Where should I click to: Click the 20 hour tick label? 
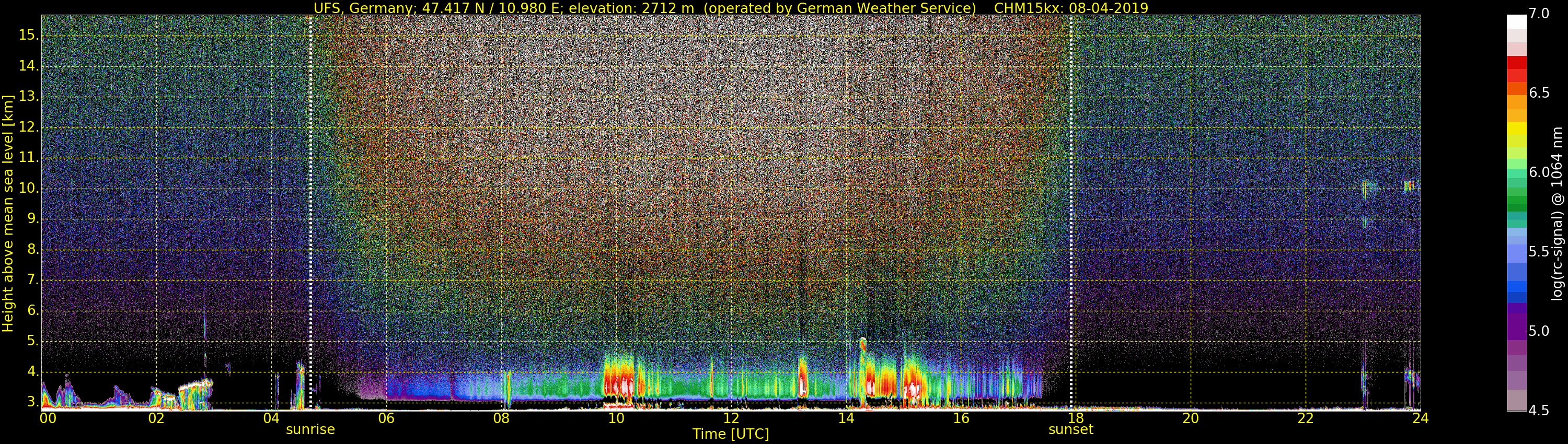coord(1191,418)
